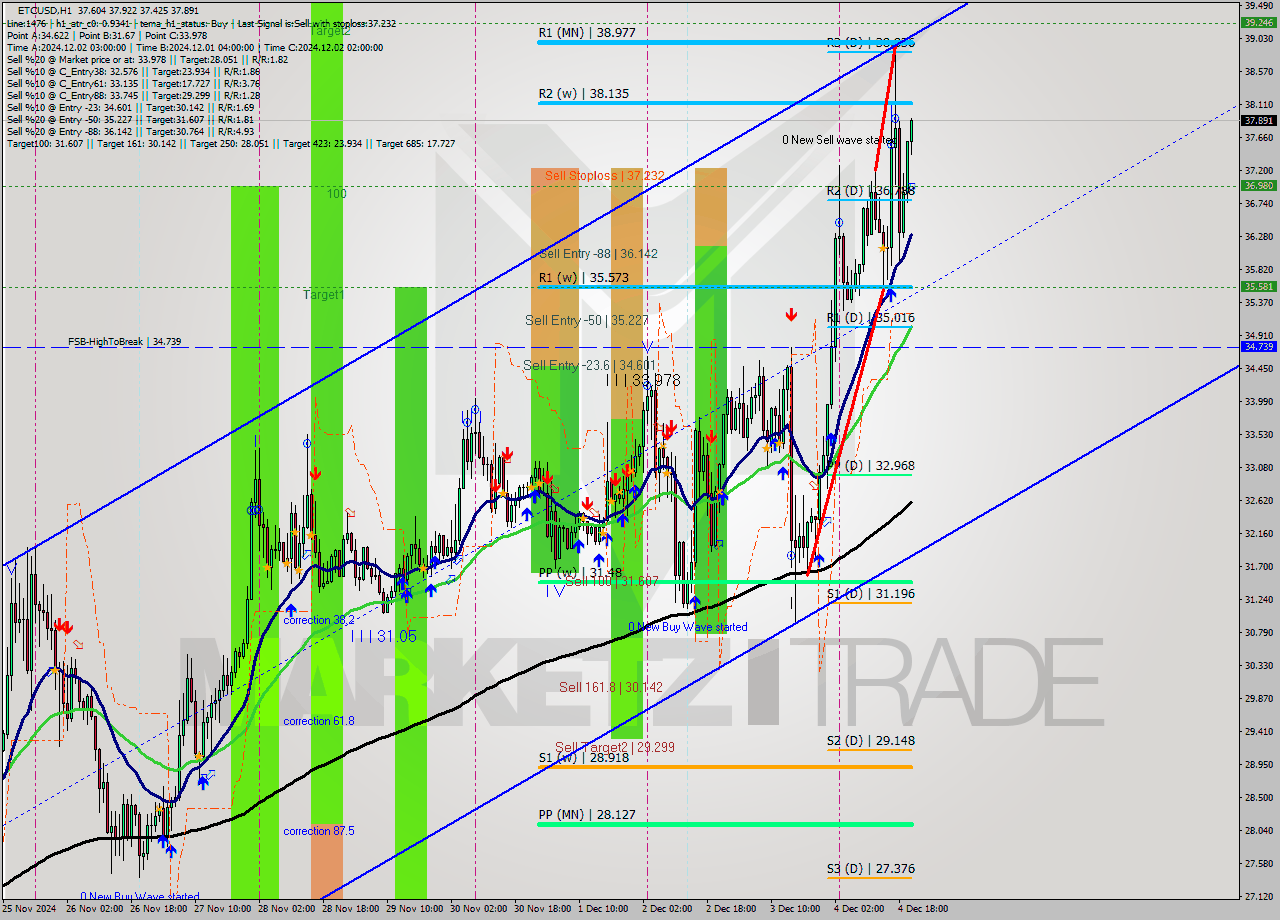Click the correction 87.5 label
1280x920 pixels.
(319, 831)
